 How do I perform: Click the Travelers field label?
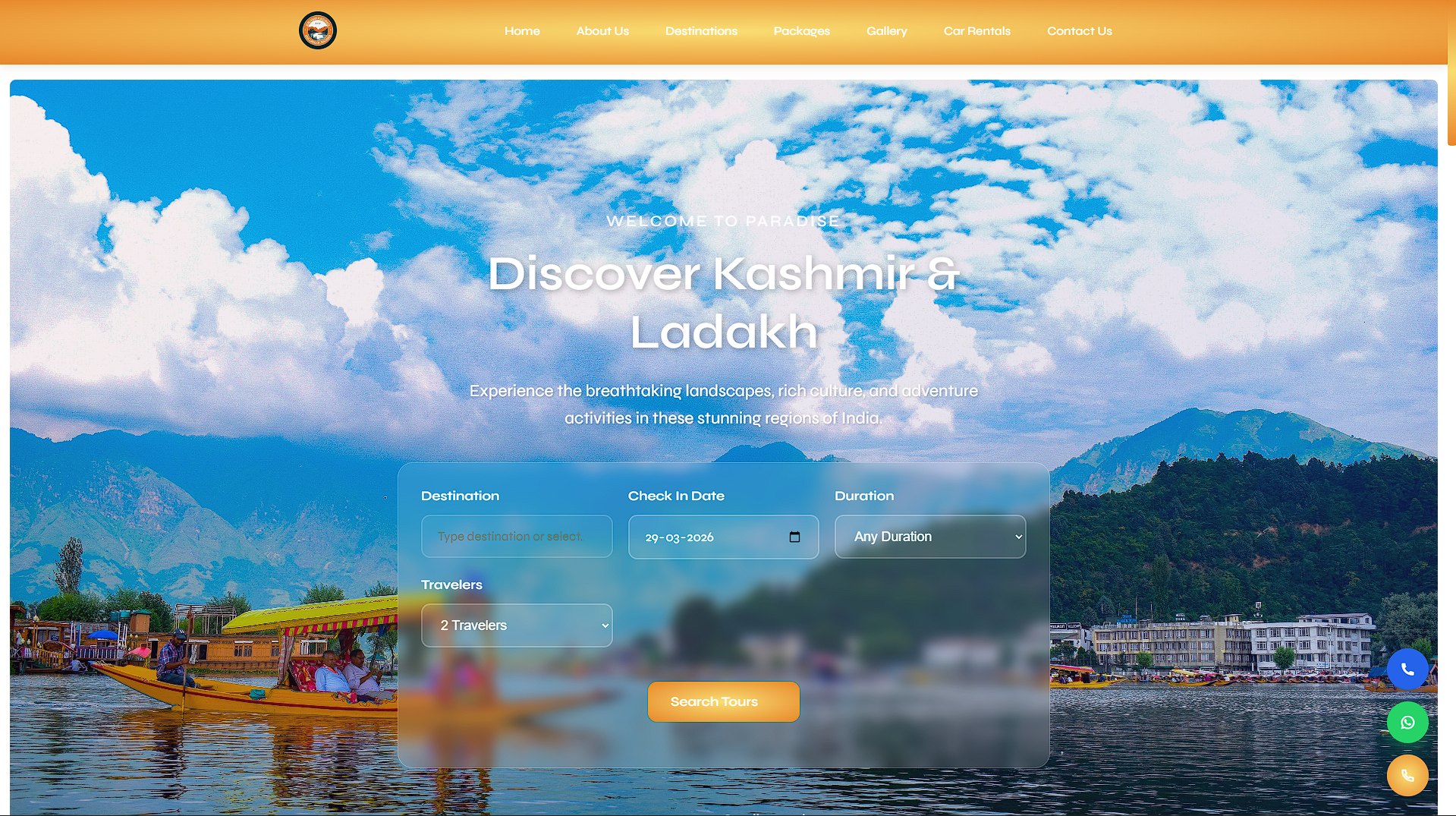click(451, 584)
